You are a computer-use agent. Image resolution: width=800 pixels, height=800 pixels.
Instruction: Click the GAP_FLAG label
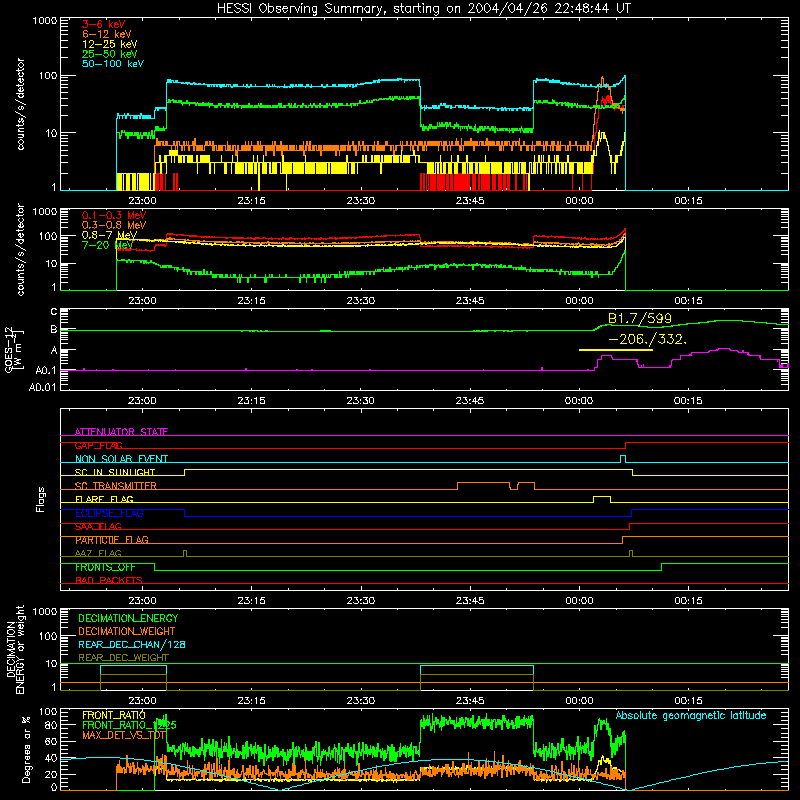click(99, 445)
